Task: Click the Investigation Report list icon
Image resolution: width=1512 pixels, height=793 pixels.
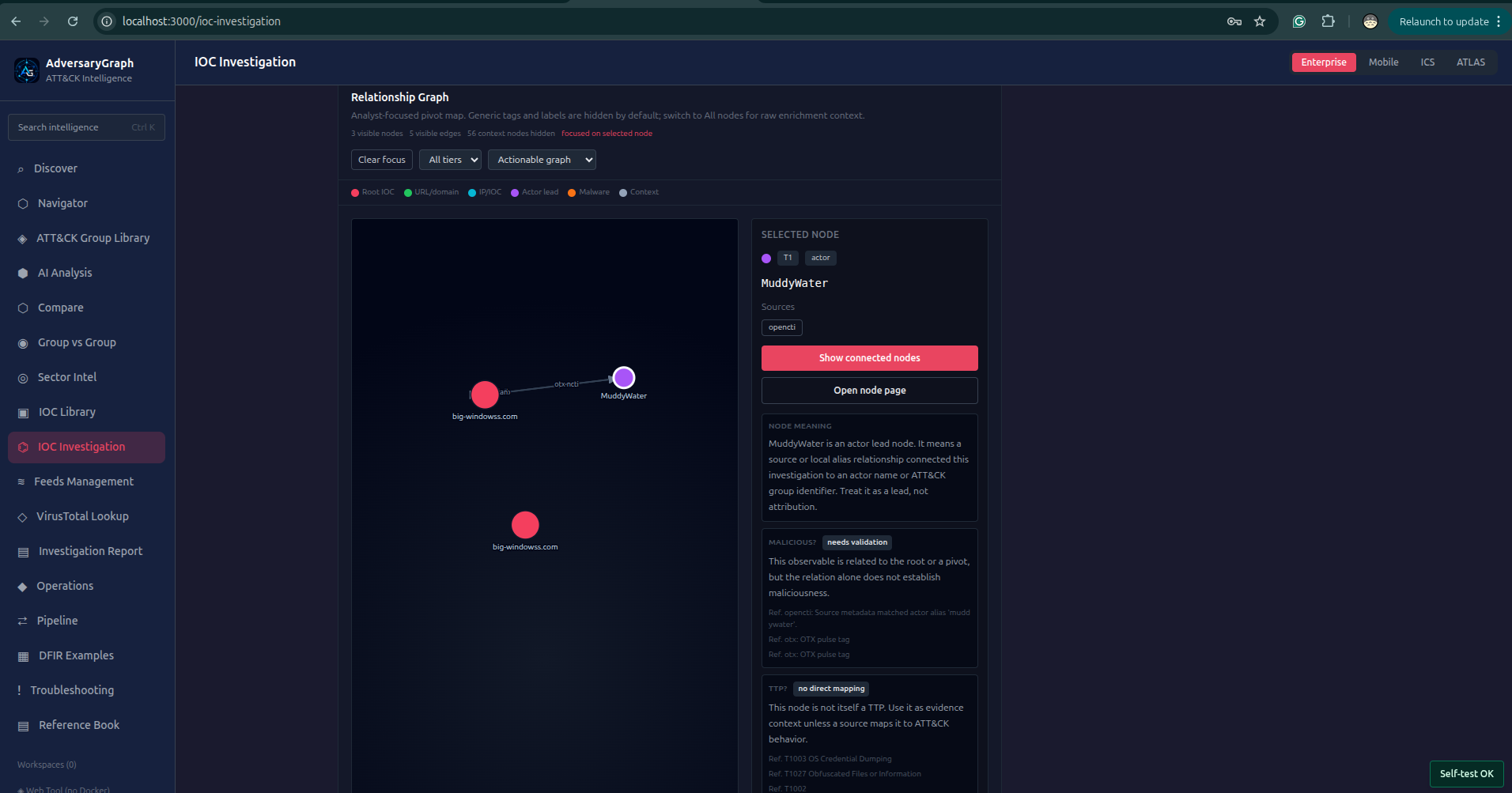Action: (x=23, y=552)
